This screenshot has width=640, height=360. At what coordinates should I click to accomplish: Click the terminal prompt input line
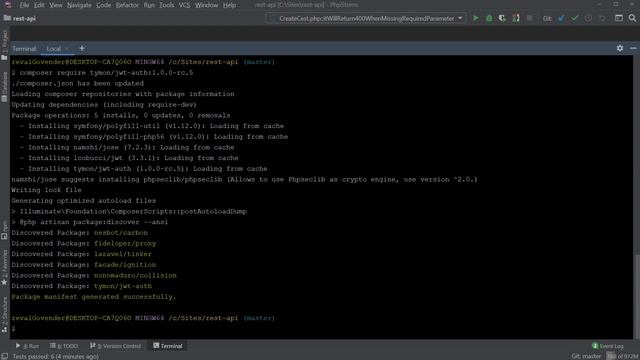[x=322, y=329]
